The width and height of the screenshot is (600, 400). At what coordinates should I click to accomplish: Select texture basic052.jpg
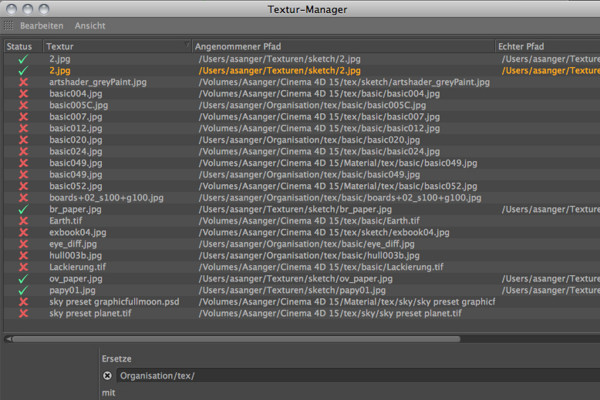(75, 186)
